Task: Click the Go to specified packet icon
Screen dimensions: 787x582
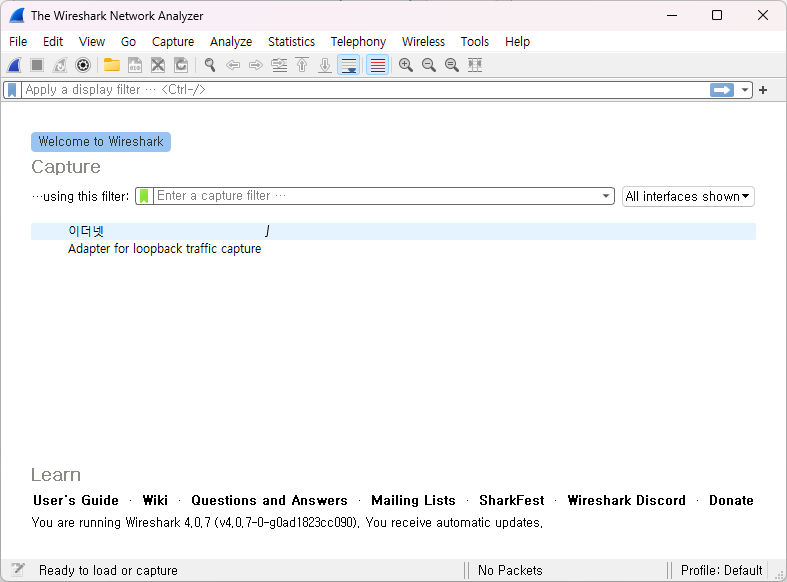Action: pyautogui.click(x=279, y=65)
